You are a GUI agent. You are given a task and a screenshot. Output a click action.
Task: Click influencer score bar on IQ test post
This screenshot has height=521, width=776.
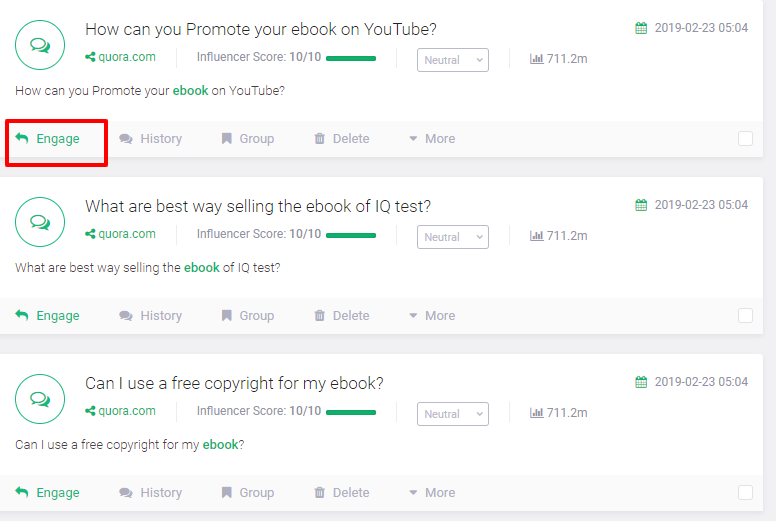[x=351, y=235]
